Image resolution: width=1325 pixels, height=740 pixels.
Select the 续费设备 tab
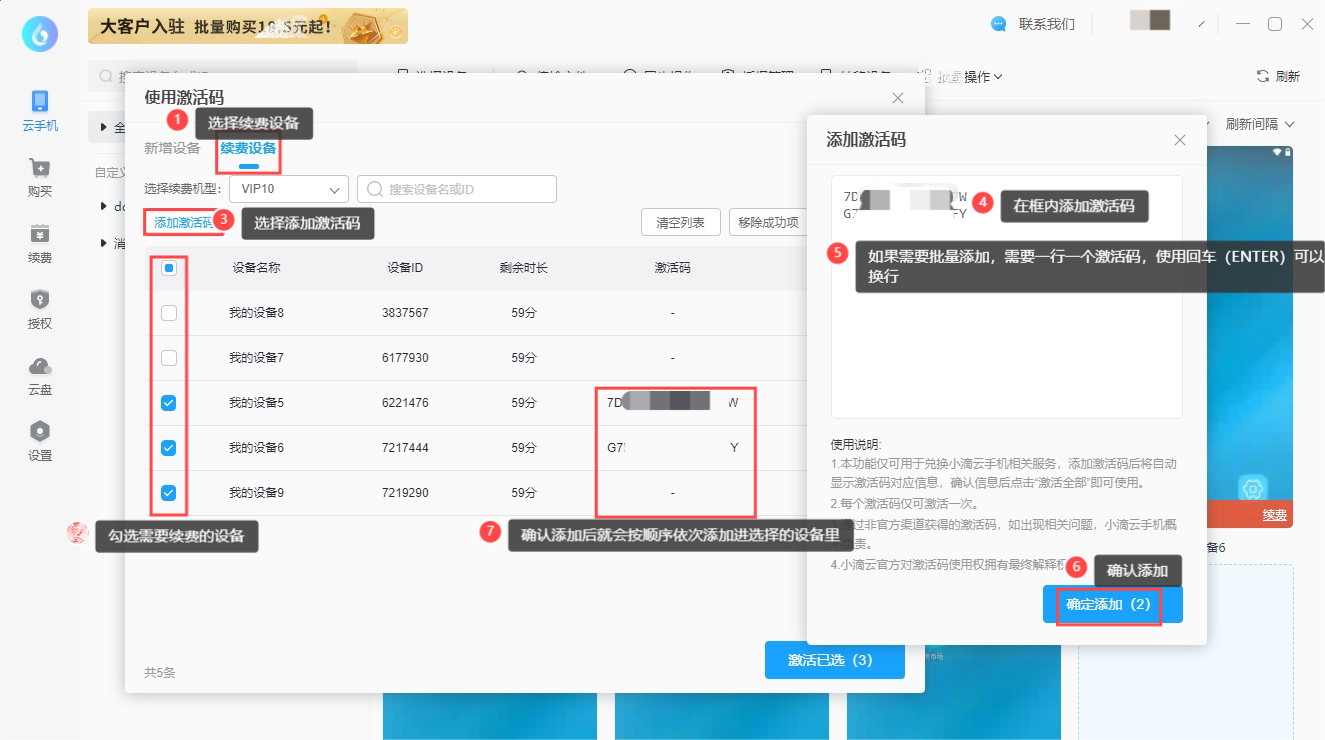(248, 148)
